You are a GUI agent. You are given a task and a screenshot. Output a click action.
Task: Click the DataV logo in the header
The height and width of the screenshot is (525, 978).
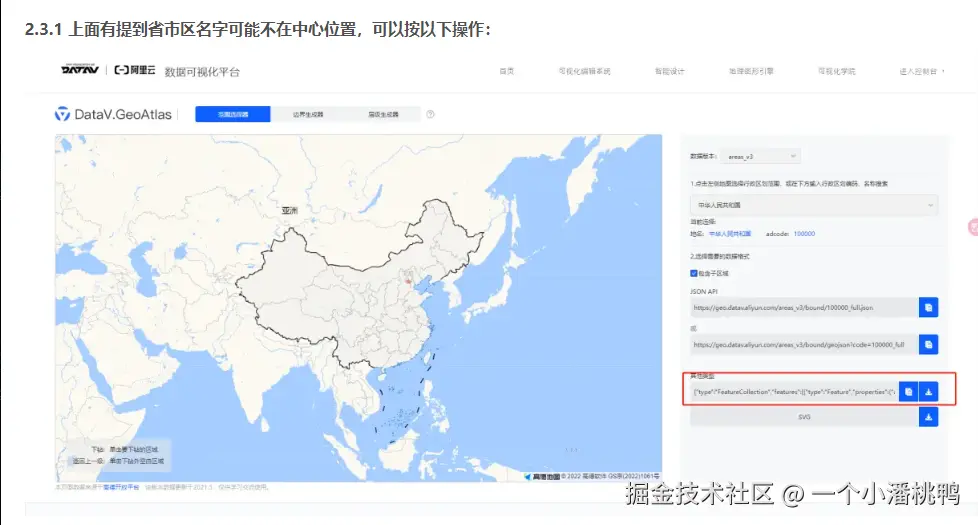click(x=80, y=70)
